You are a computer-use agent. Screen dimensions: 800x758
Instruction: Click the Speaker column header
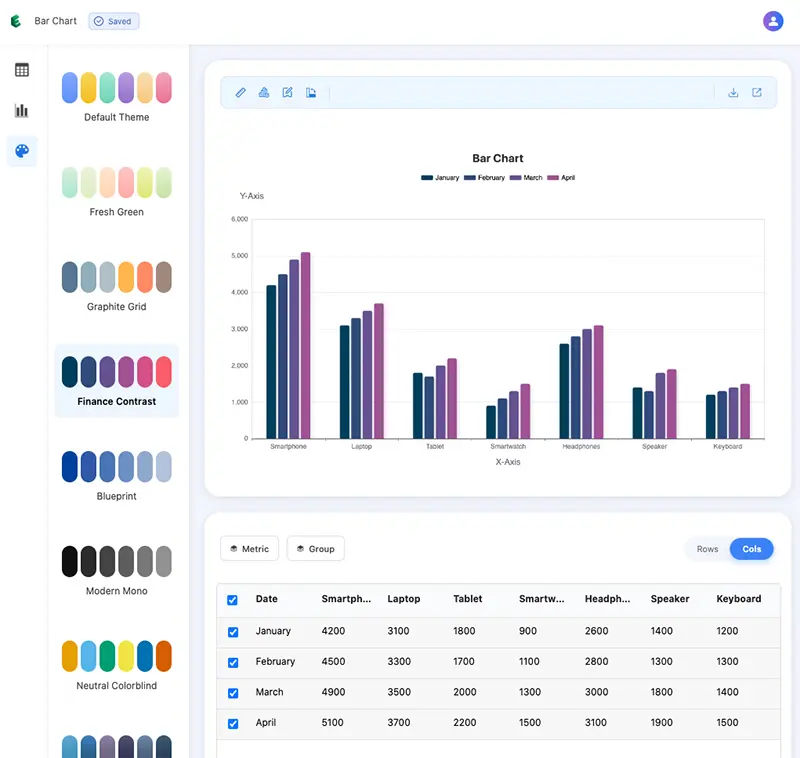670,599
